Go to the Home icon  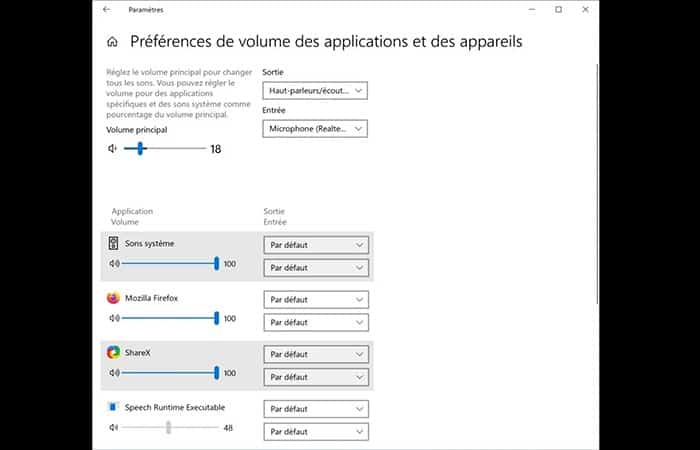click(112, 42)
